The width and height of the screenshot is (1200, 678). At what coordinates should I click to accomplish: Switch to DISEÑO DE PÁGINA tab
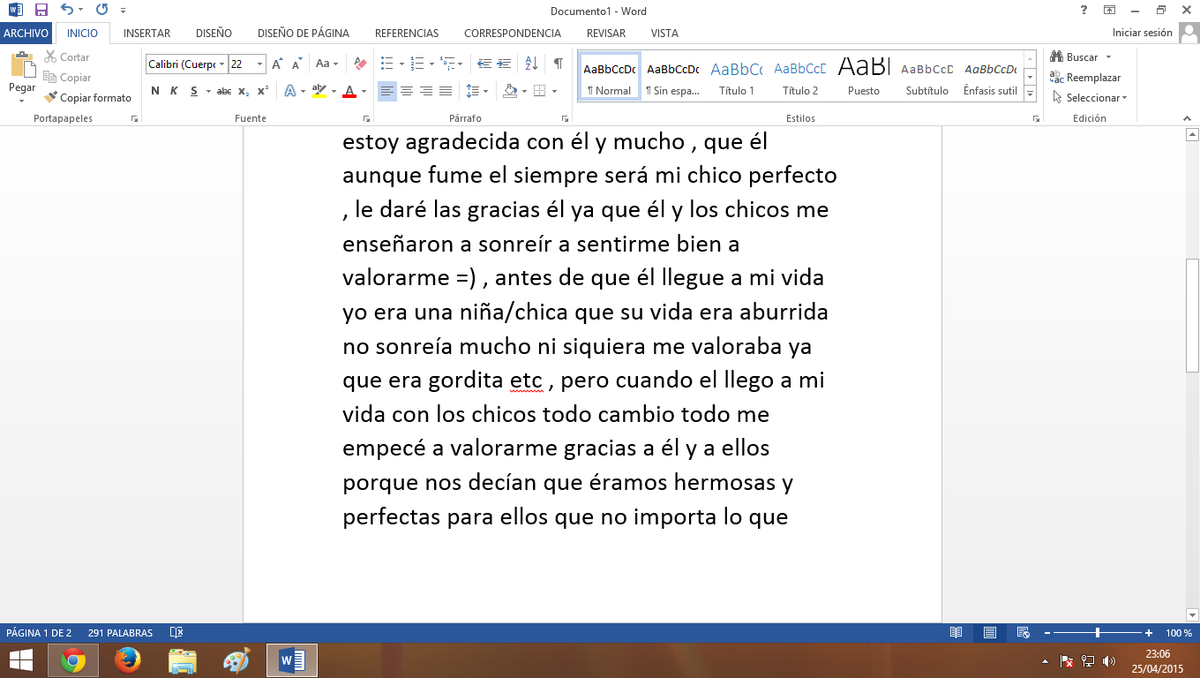[x=304, y=33]
